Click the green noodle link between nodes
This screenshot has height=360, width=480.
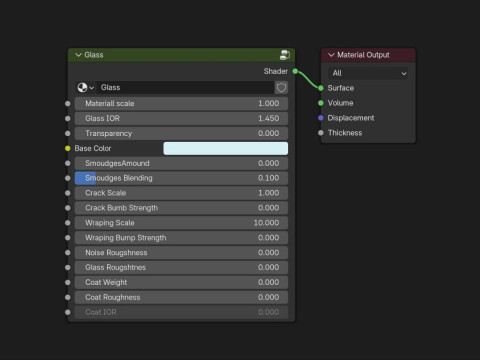tap(307, 79)
